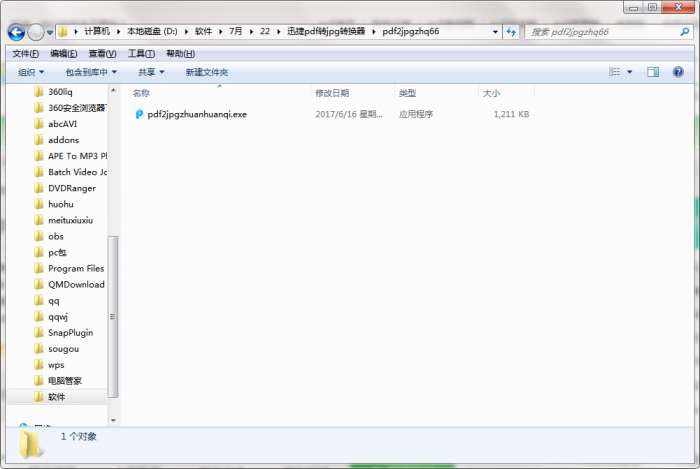Select the DVDRanger folder in tree
The image size is (700, 469).
(72, 188)
